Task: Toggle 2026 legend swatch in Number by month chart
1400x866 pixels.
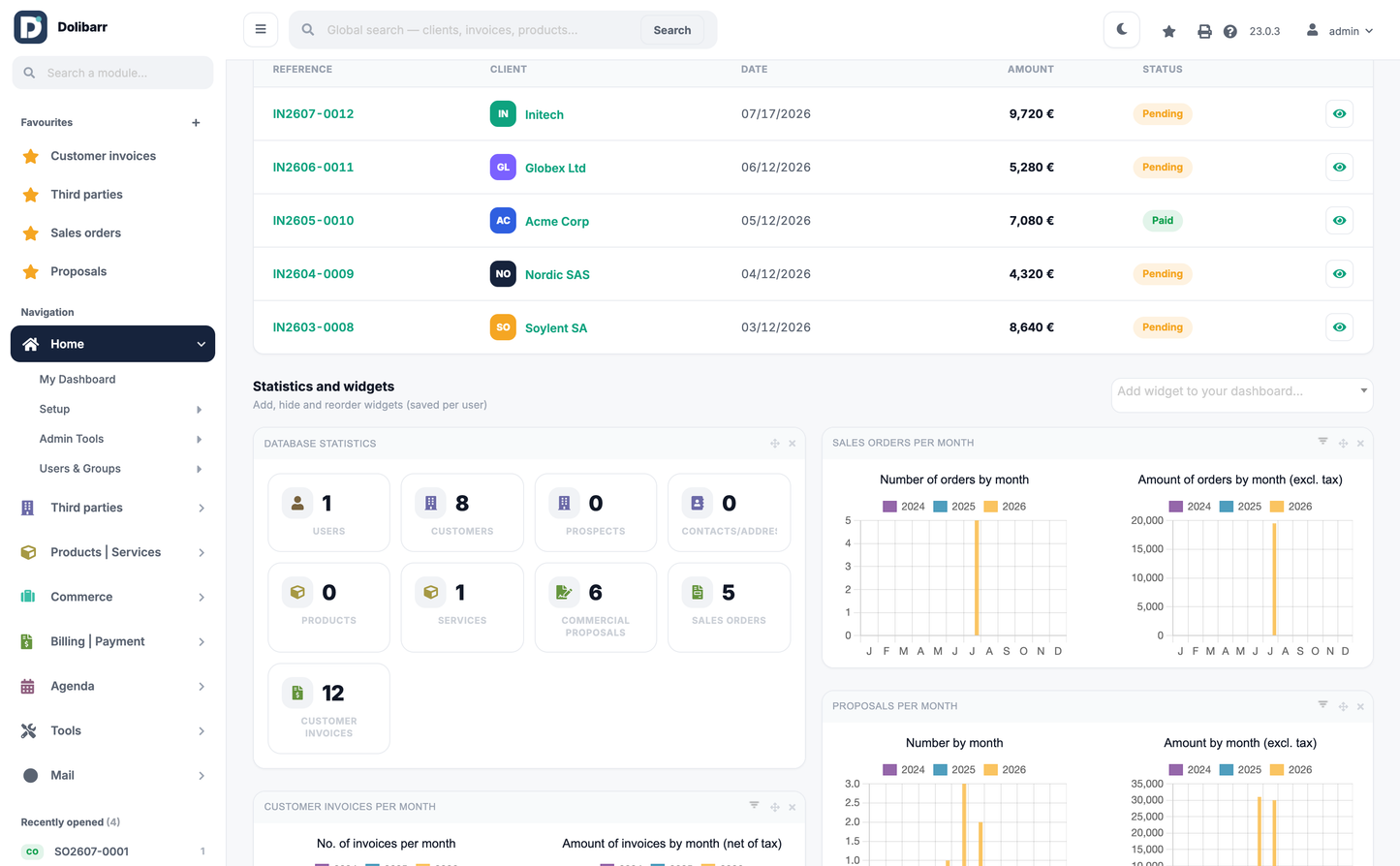Action: coord(990,770)
